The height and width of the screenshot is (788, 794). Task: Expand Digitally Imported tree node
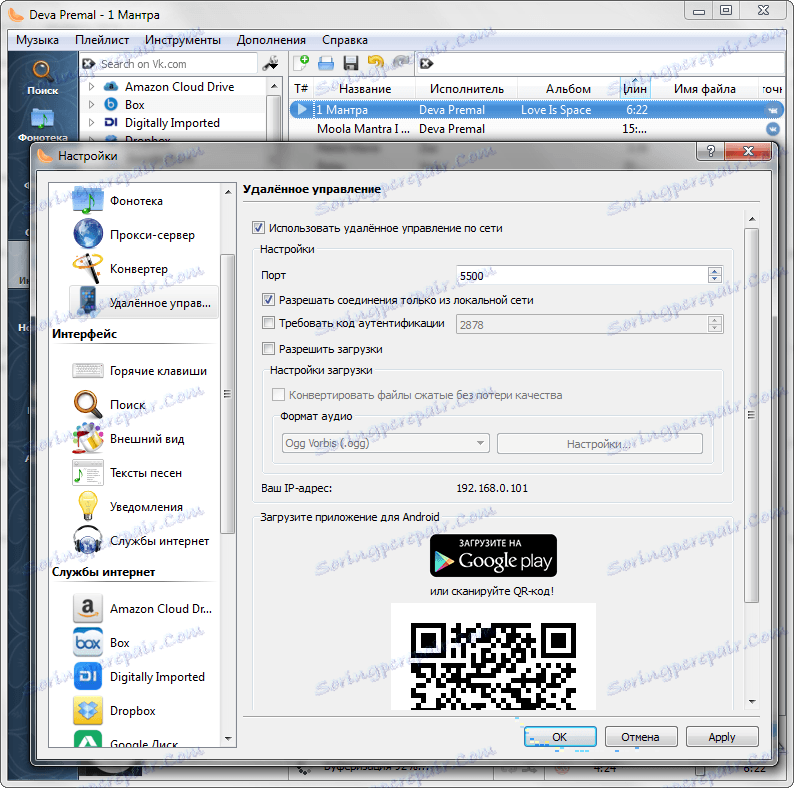(x=92, y=123)
